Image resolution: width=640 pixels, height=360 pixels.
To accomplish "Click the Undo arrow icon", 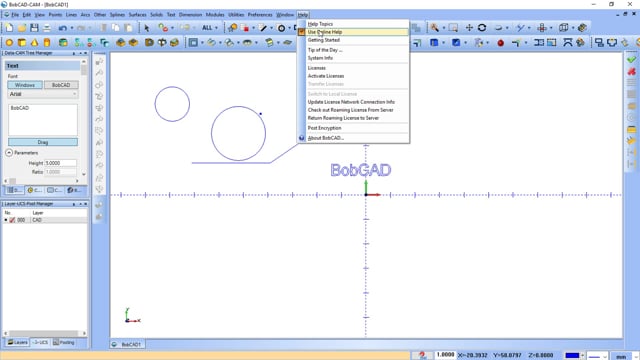I will point(62,28).
